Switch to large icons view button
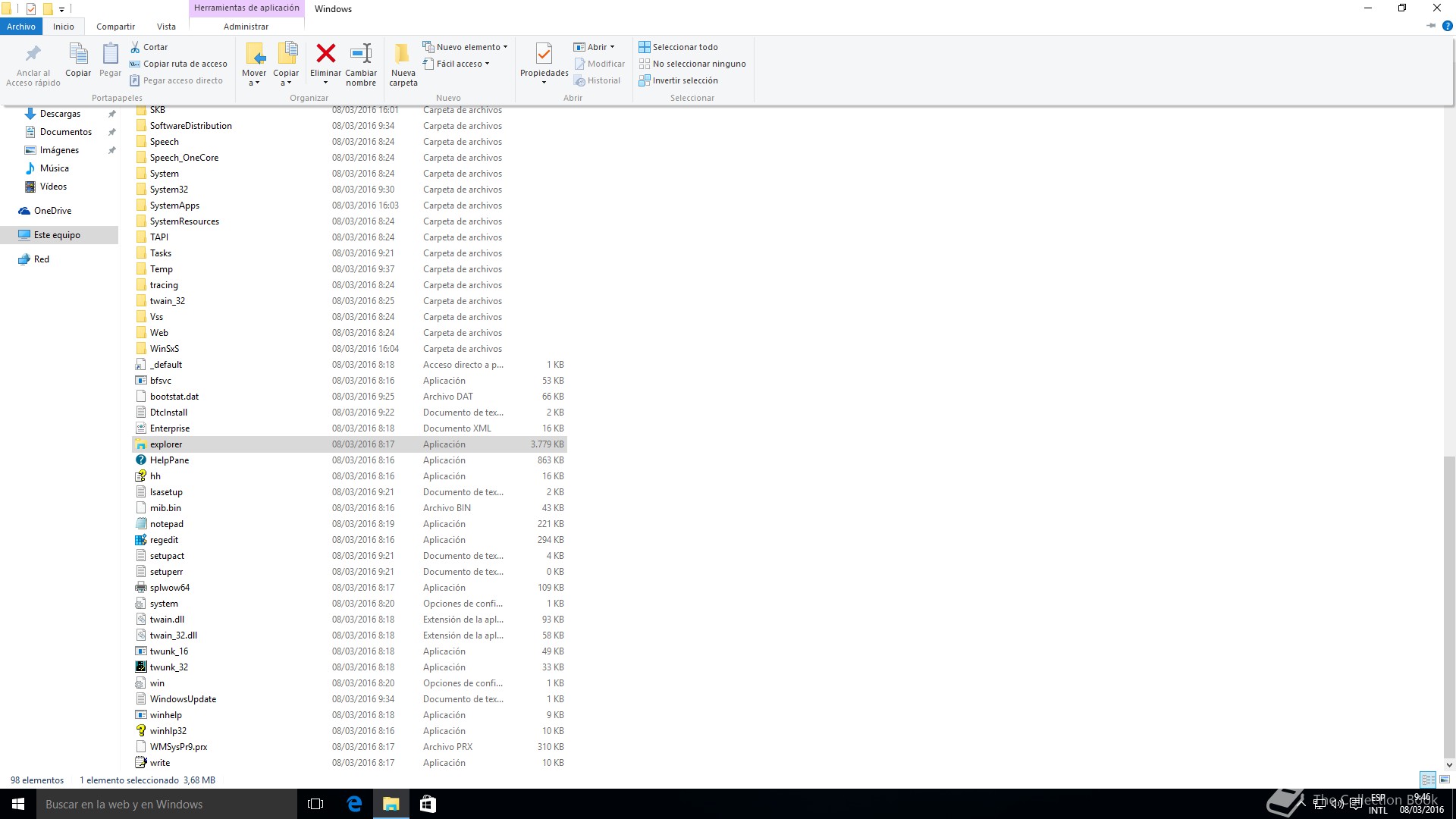This screenshot has width=1456, height=819. pyautogui.click(x=1445, y=780)
